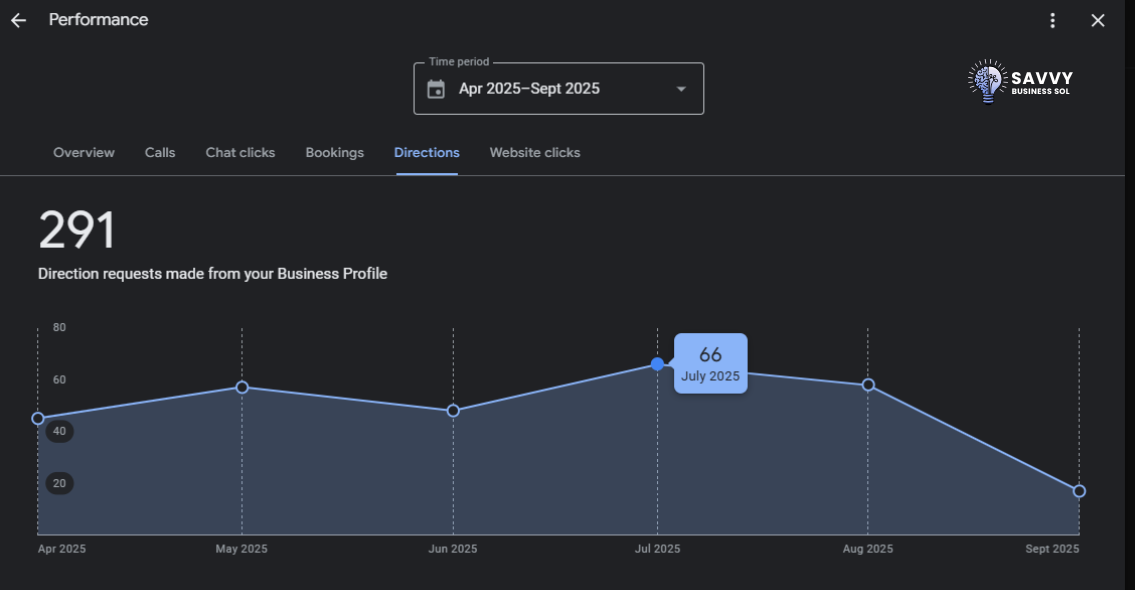Screen dimensions: 1135x590
Task: Click the calendar icon in Time period
Action: pyautogui.click(x=436, y=89)
